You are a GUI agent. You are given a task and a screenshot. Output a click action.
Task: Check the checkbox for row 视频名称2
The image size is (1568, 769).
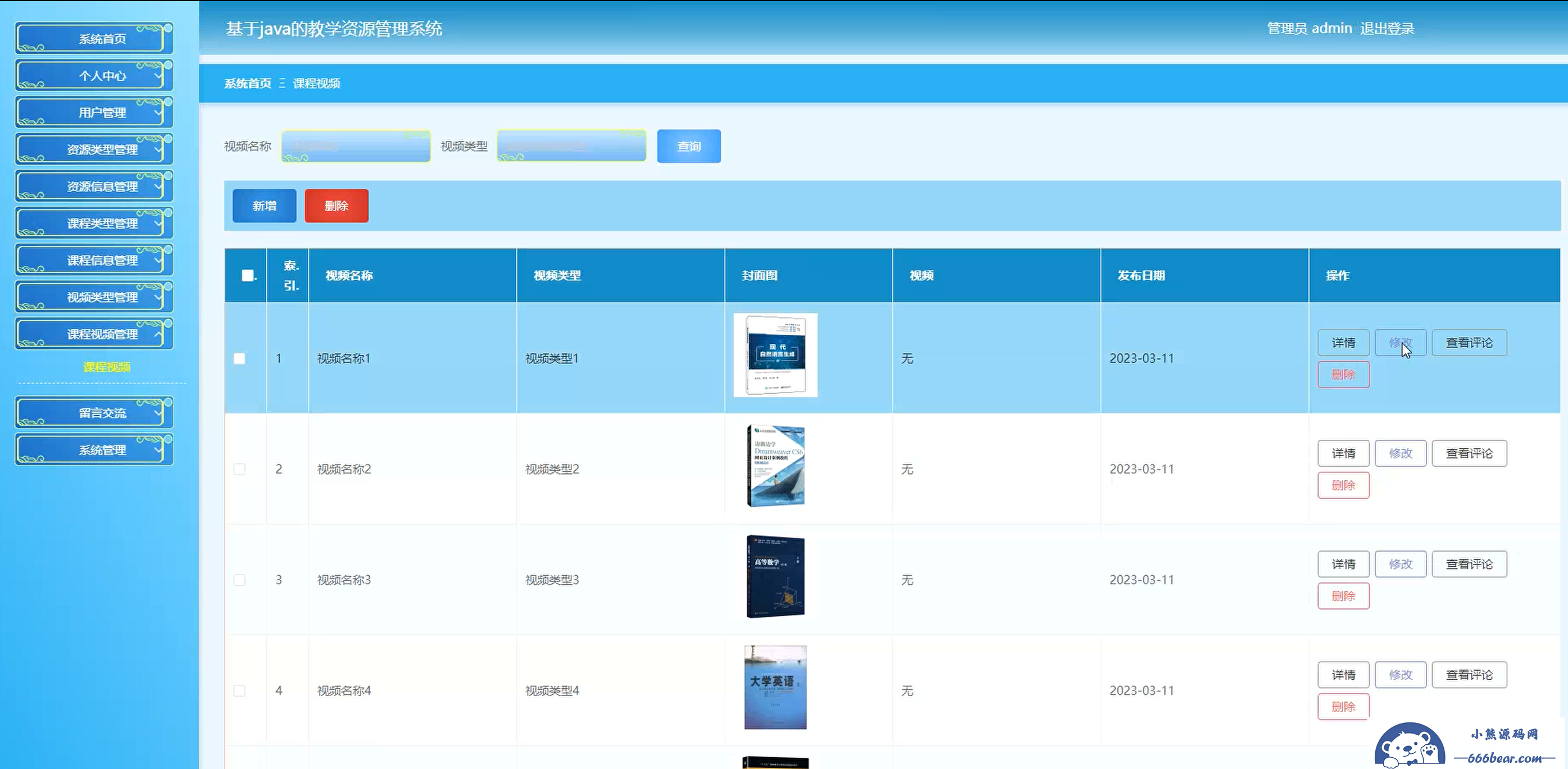click(x=240, y=470)
